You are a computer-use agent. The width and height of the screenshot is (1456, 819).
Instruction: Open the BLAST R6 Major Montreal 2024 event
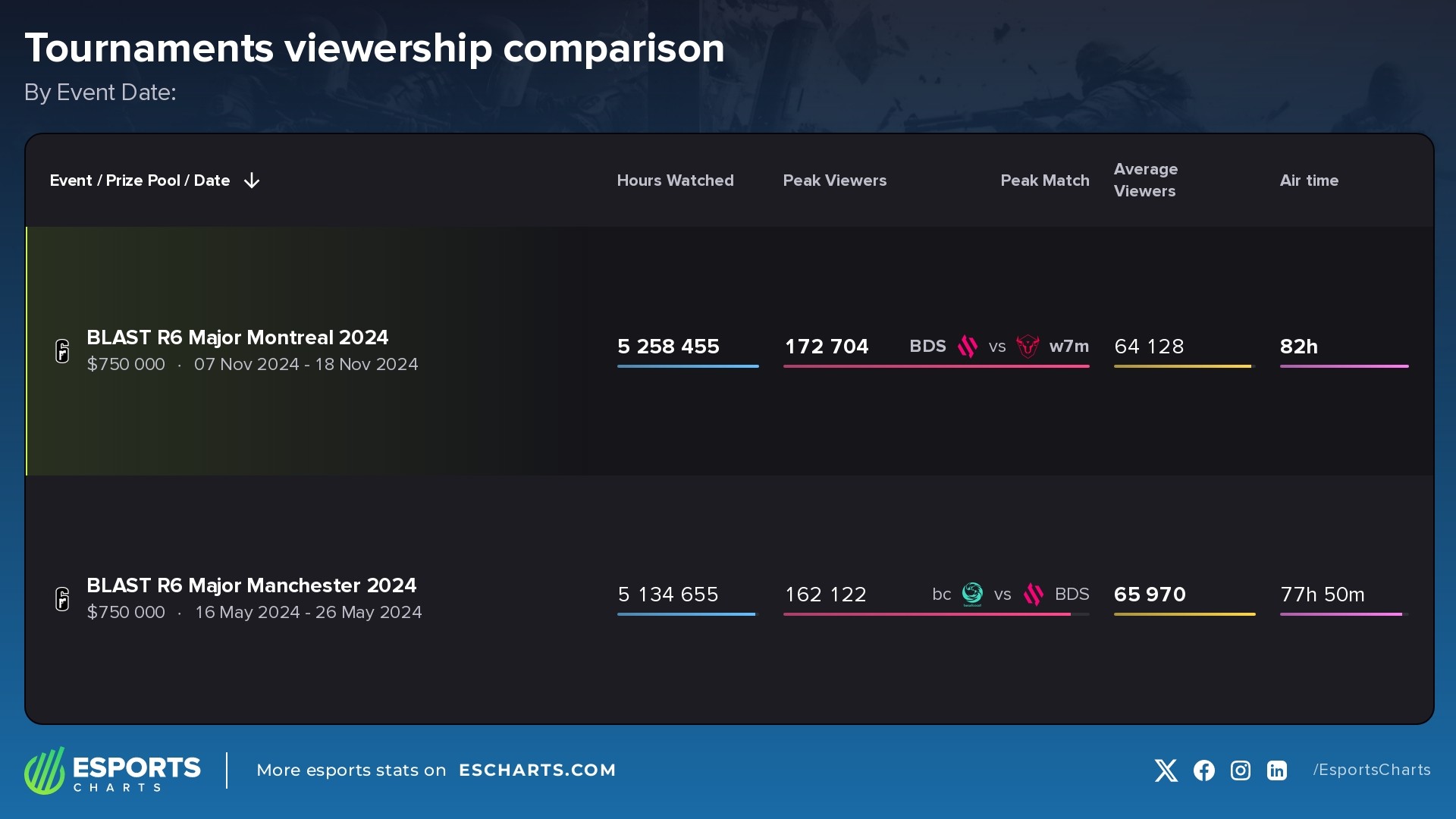[237, 337]
